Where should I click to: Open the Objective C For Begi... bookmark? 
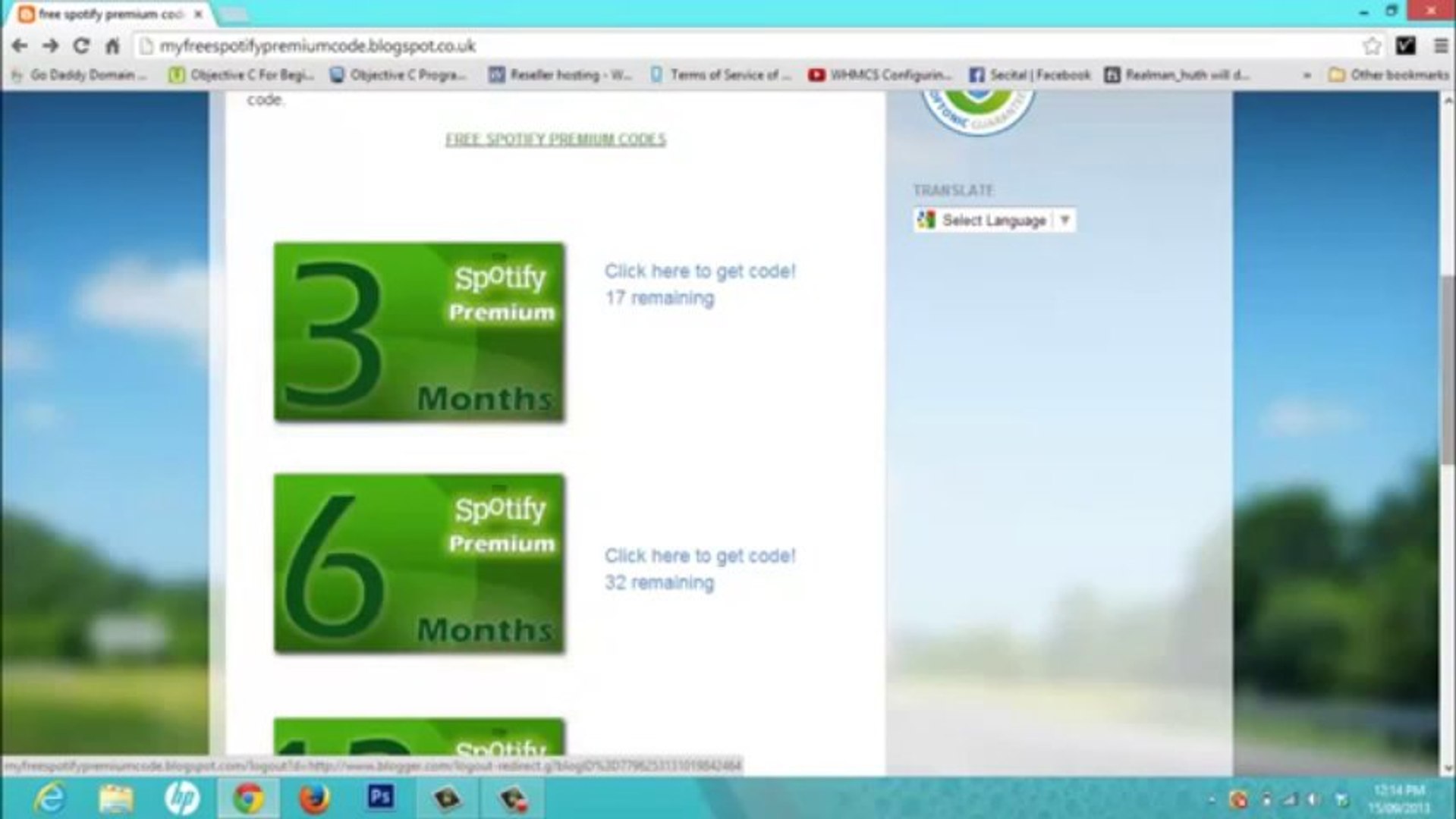(241, 75)
